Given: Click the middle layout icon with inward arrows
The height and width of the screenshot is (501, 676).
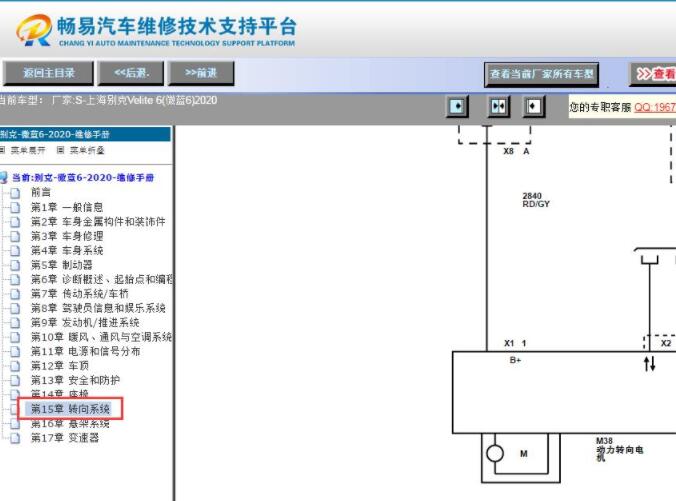Looking at the screenshot, I should 499,106.
